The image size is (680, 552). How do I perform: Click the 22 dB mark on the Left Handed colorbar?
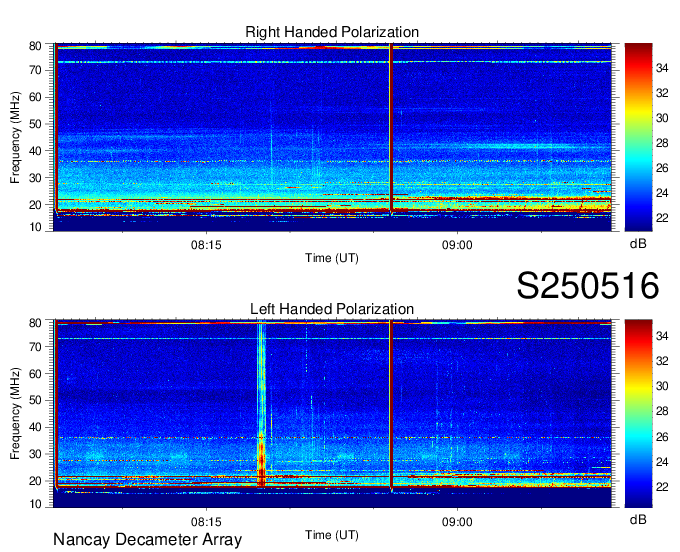pos(662,487)
